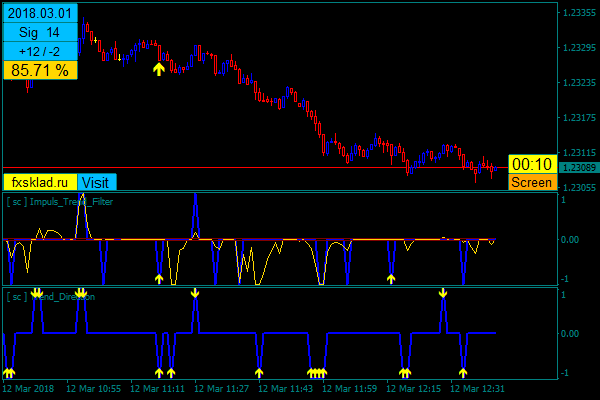
Task: Click the 12 Mar 12:15 time axis label
Action: pyautogui.click(x=413, y=389)
